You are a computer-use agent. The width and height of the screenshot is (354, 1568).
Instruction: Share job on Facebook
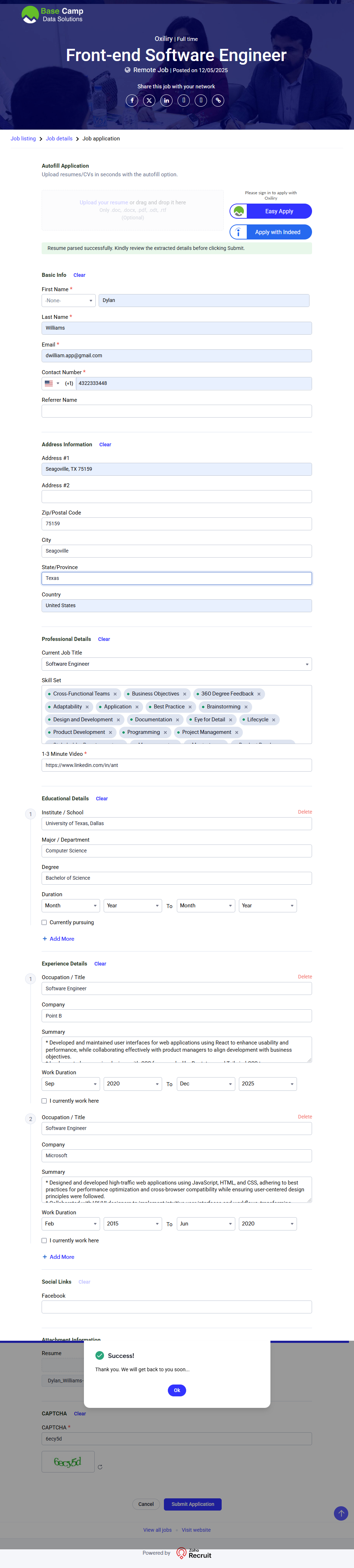[132, 101]
